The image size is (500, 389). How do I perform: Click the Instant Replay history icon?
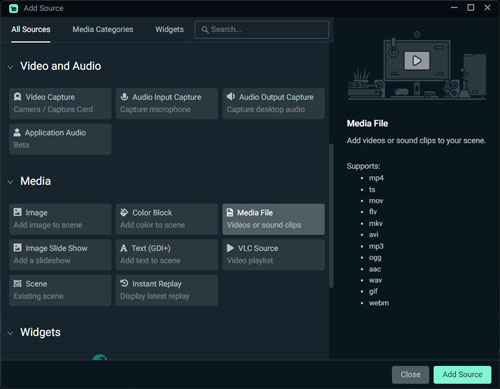124,283
